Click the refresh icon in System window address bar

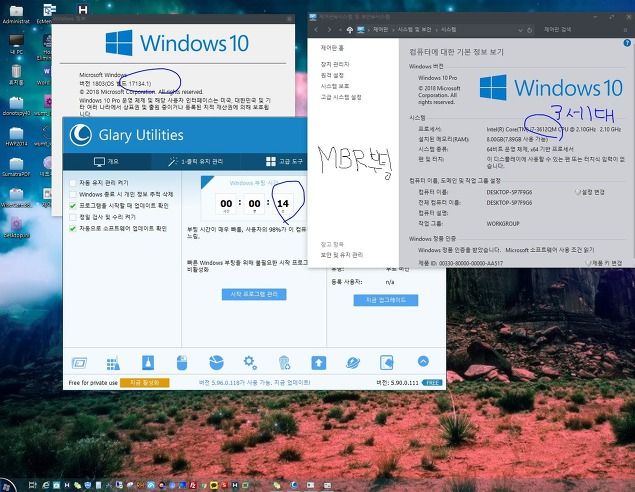click(529, 30)
